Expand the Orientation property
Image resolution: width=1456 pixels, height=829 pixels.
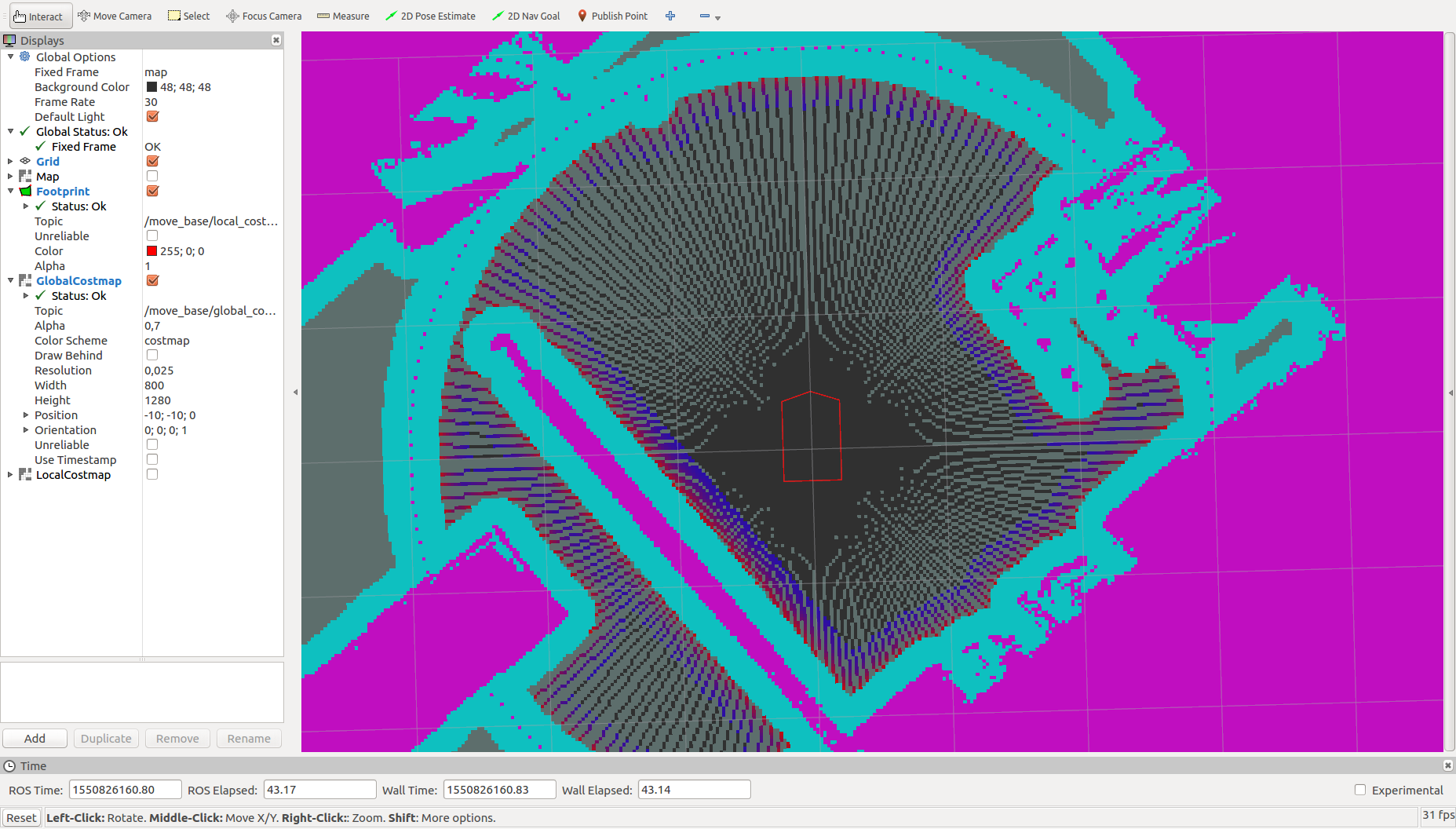(26, 429)
